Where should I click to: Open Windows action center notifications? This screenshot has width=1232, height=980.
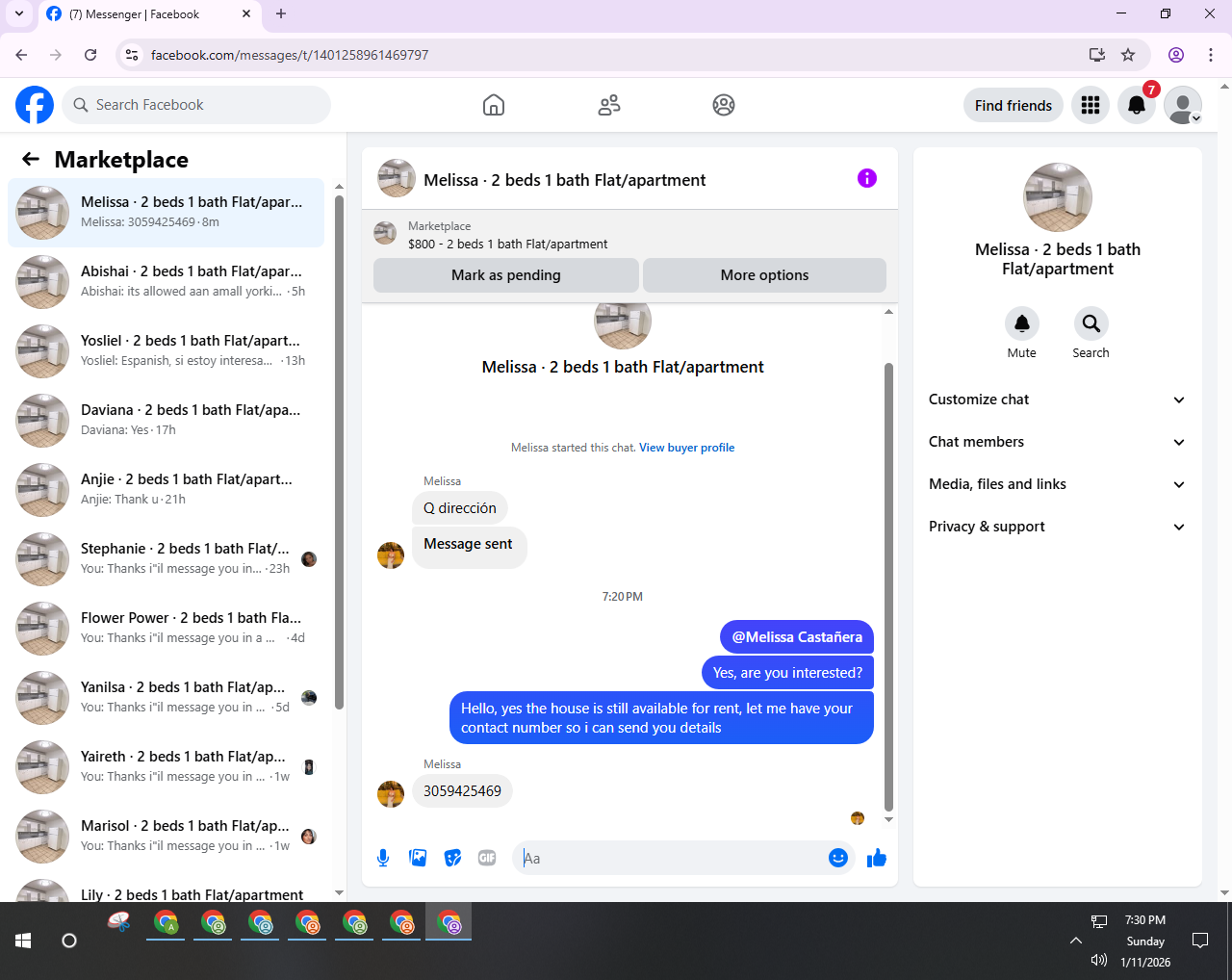tap(1200, 941)
